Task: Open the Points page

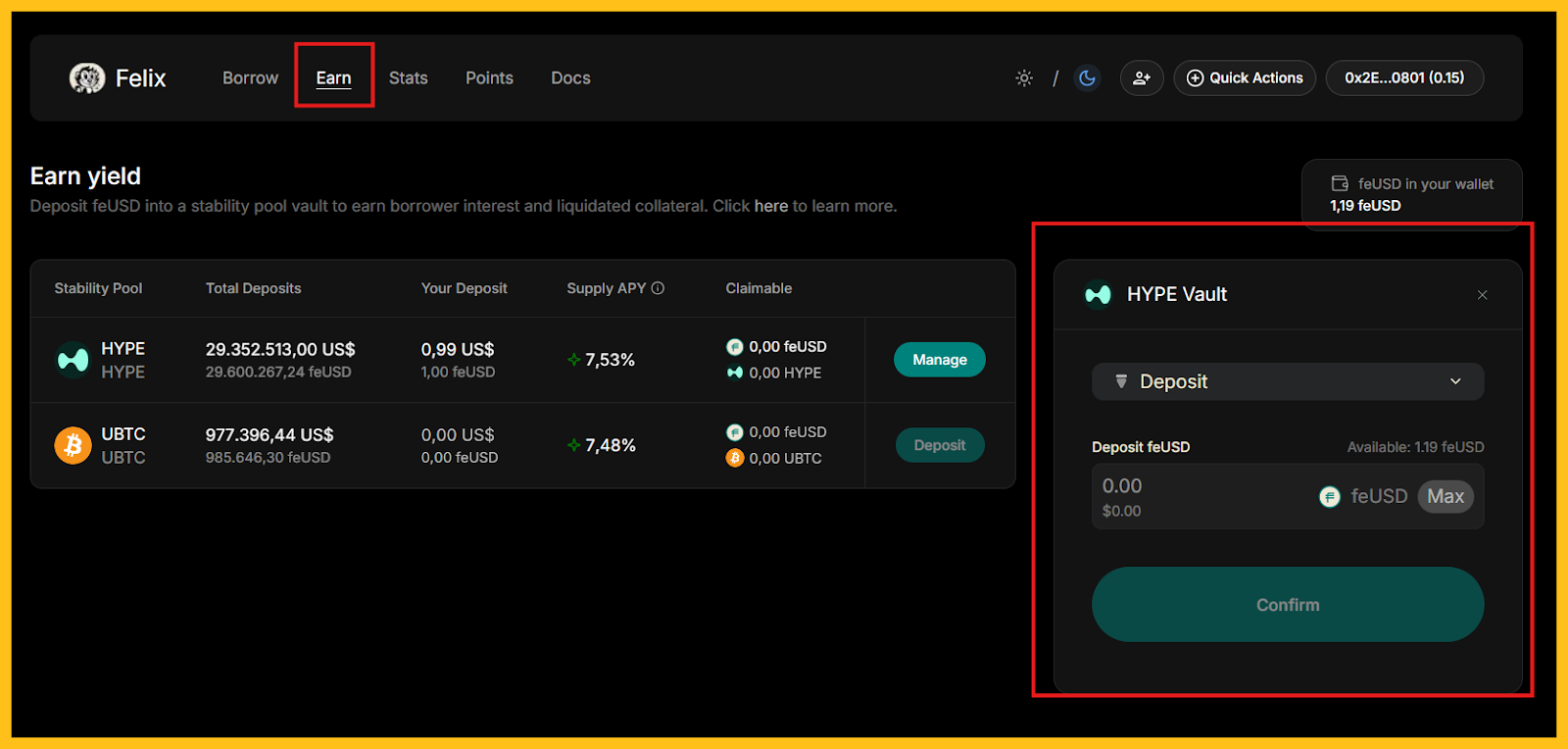Action: pyautogui.click(x=489, y=78)
